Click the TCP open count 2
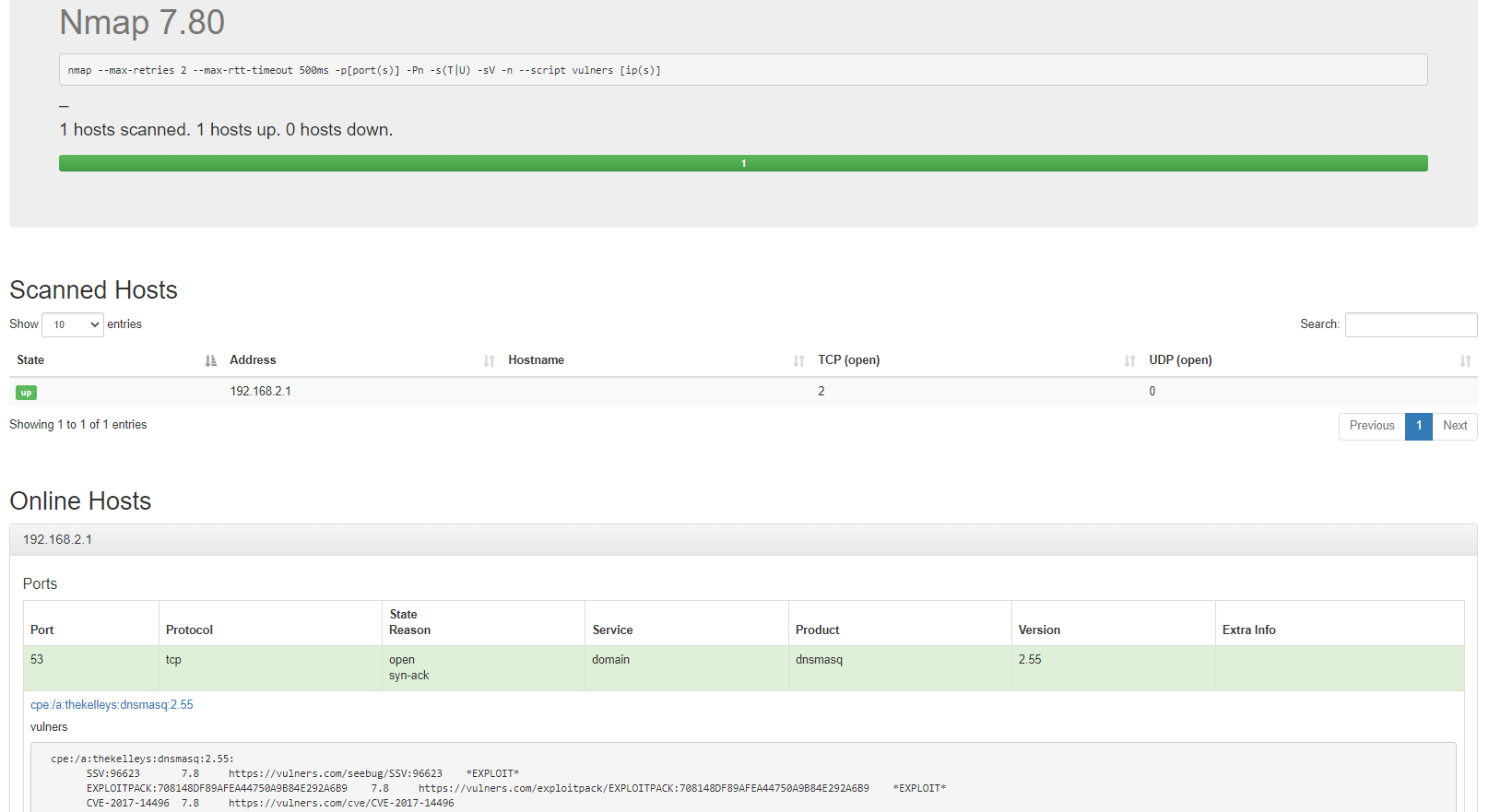 (x=821, y=392)
